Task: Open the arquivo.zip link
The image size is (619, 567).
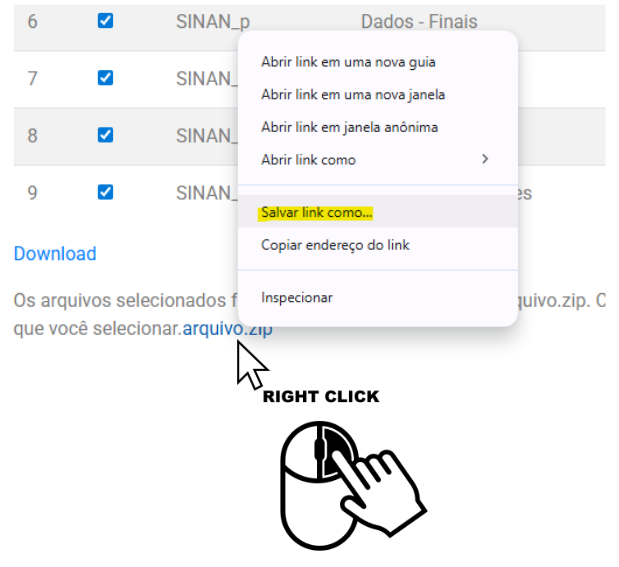Action: pos(227,329)
